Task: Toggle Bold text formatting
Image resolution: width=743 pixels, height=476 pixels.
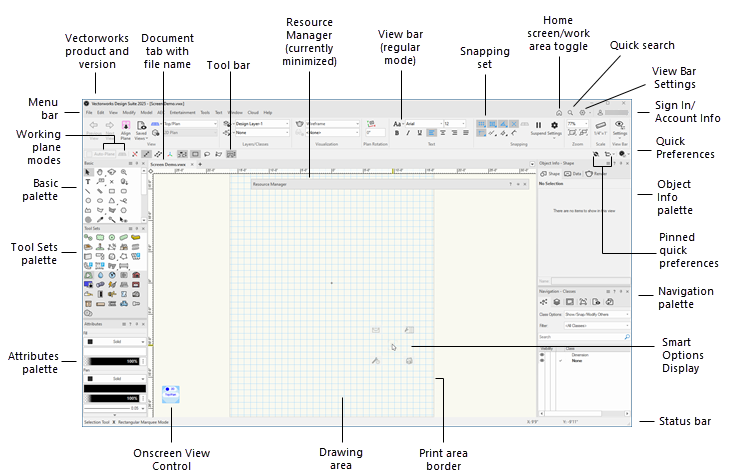Action: (397, 133)
